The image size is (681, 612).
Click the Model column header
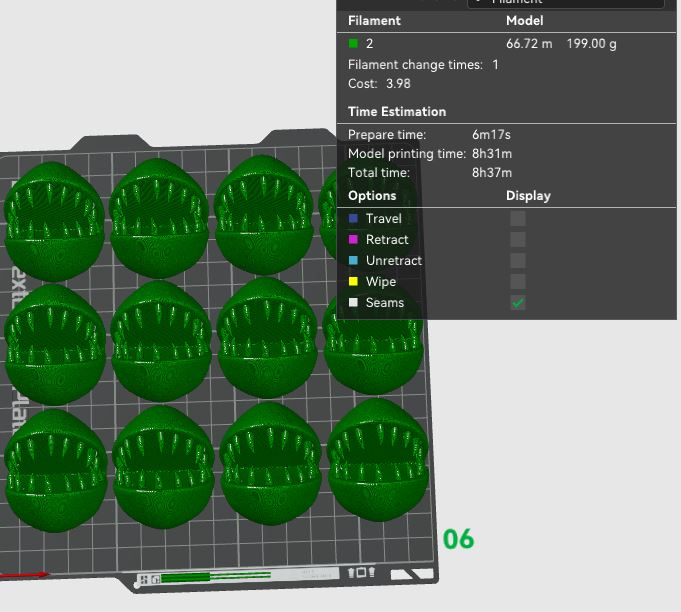[525, 20]
